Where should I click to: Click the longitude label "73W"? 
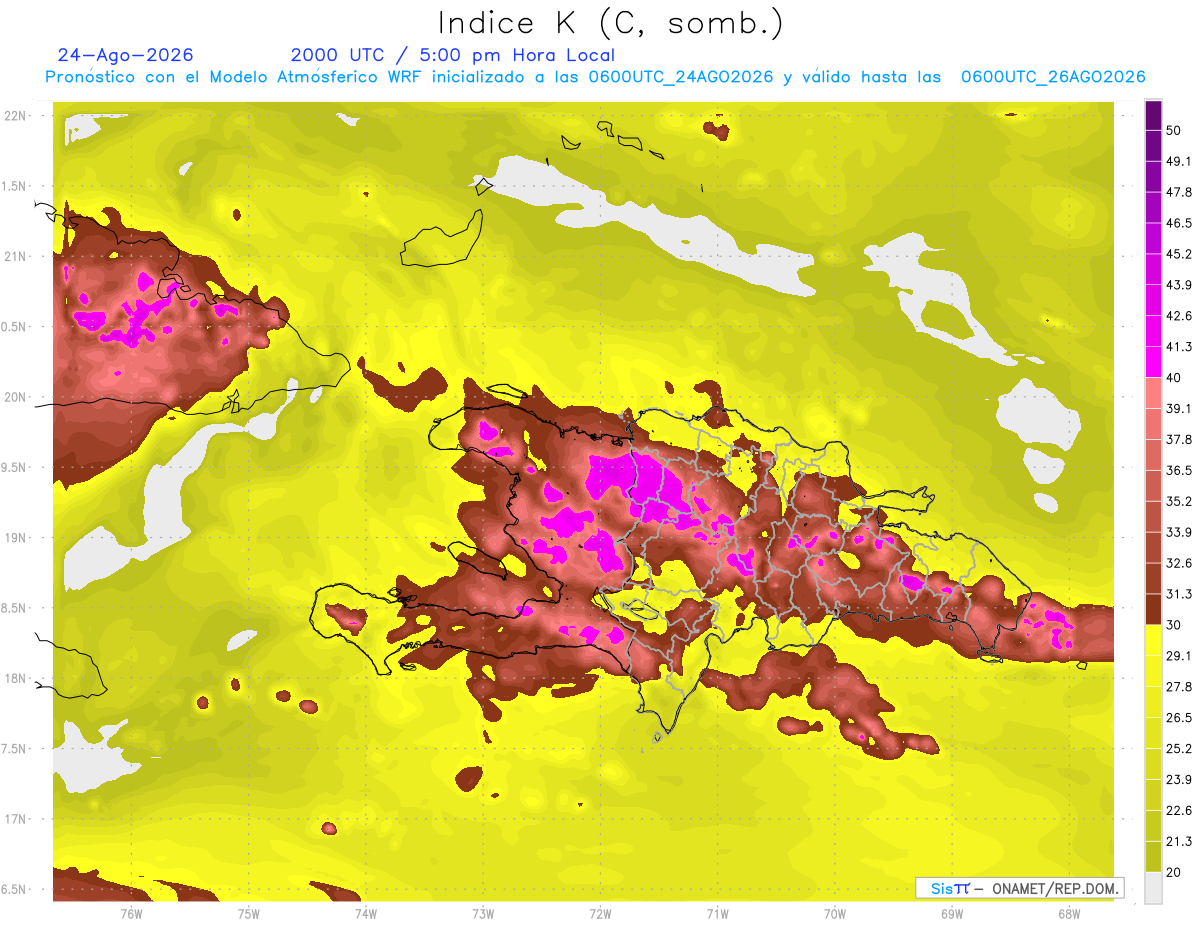tap(483, 913)
